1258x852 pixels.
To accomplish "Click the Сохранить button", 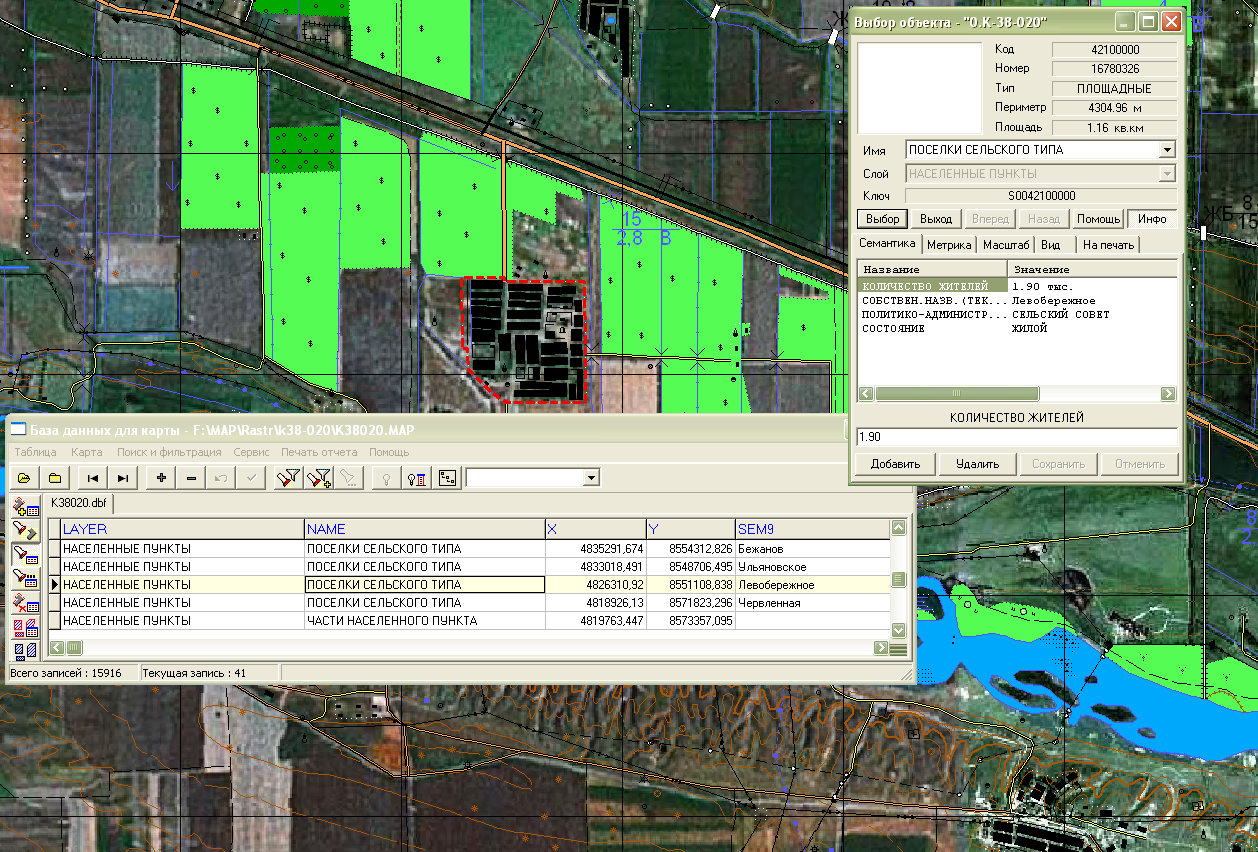I will pos(1058,464).
